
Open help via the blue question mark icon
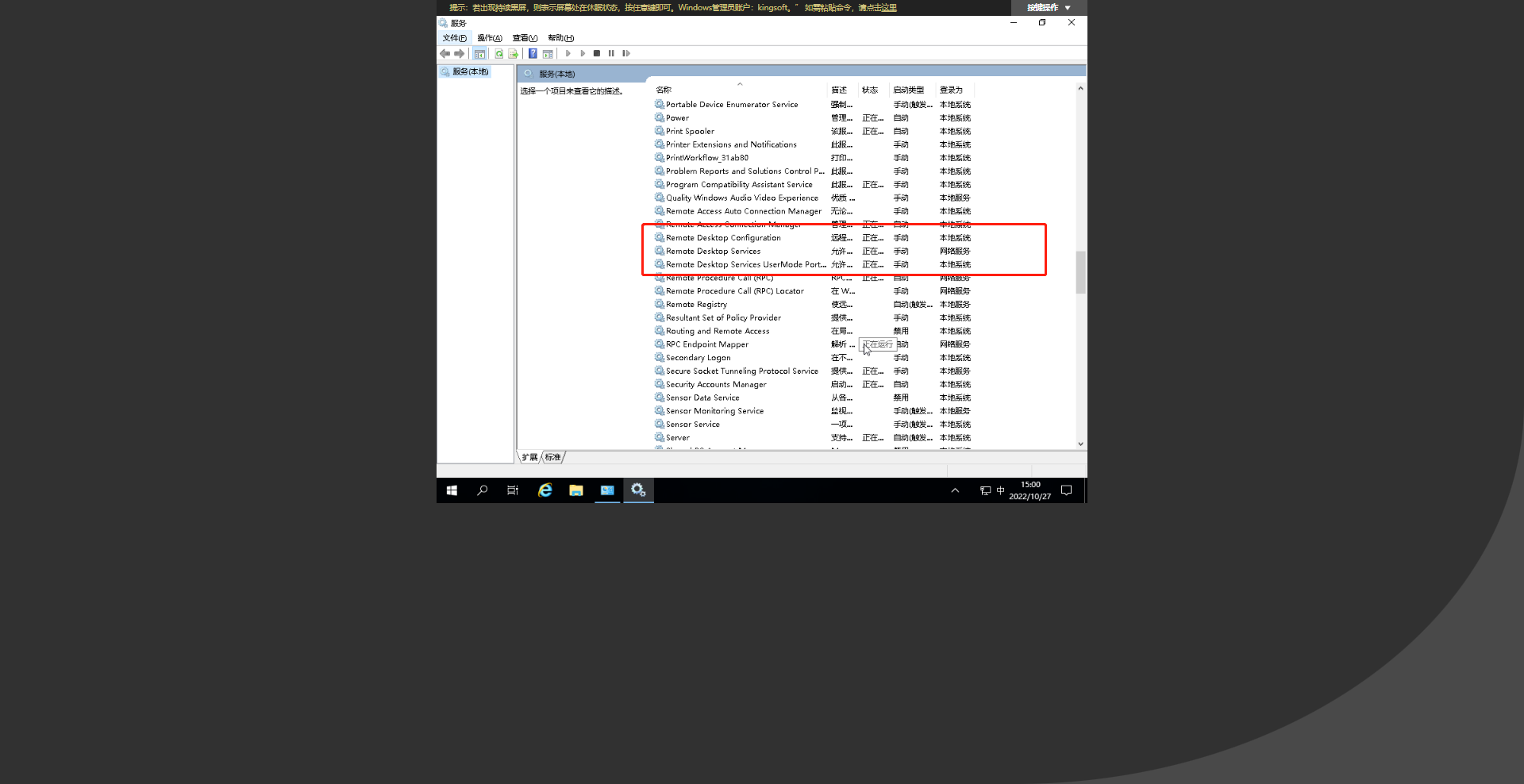[x=533, y=53]
